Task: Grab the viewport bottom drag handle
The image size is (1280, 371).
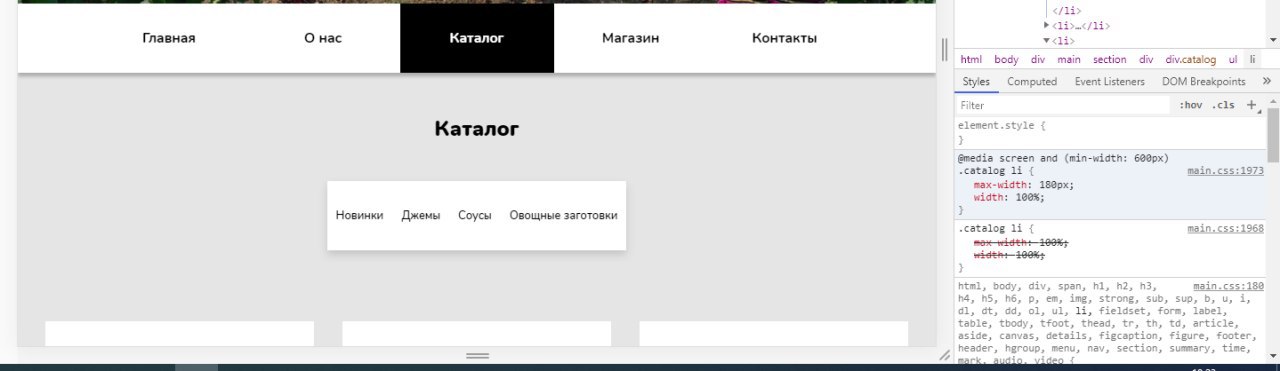Action: coord(477,355)
